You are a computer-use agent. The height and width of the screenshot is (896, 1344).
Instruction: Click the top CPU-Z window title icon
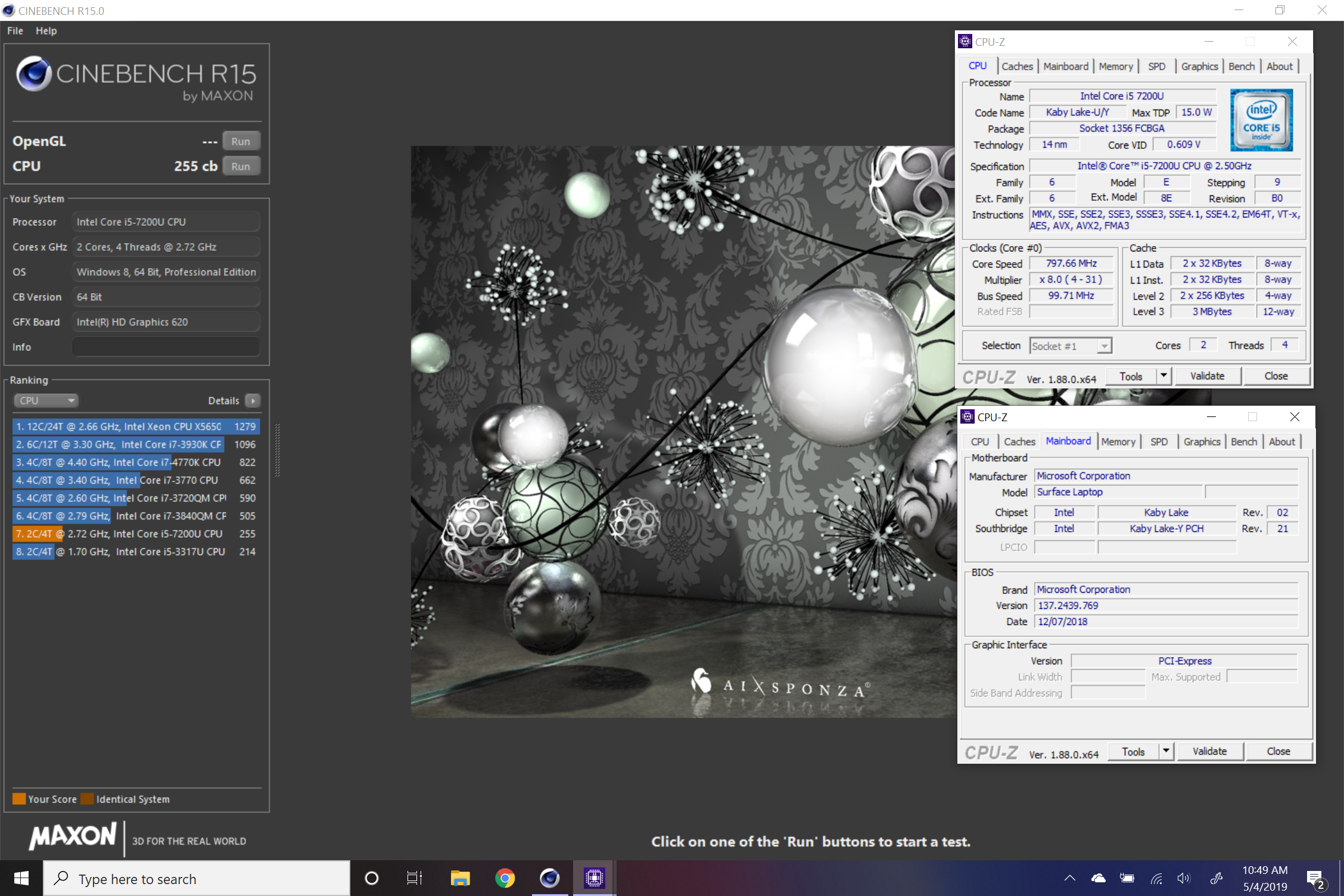pyautogui.click(x=965, y=41)
